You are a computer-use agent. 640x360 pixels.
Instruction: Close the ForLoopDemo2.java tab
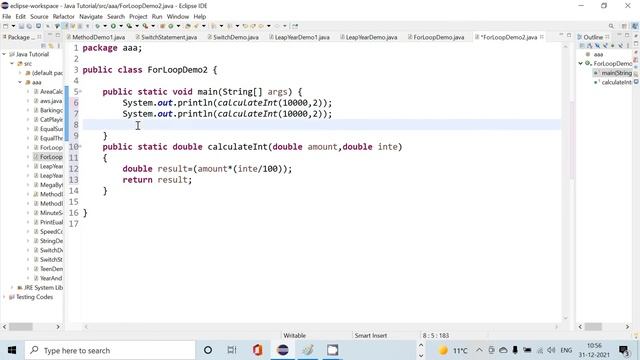point(542,37)
